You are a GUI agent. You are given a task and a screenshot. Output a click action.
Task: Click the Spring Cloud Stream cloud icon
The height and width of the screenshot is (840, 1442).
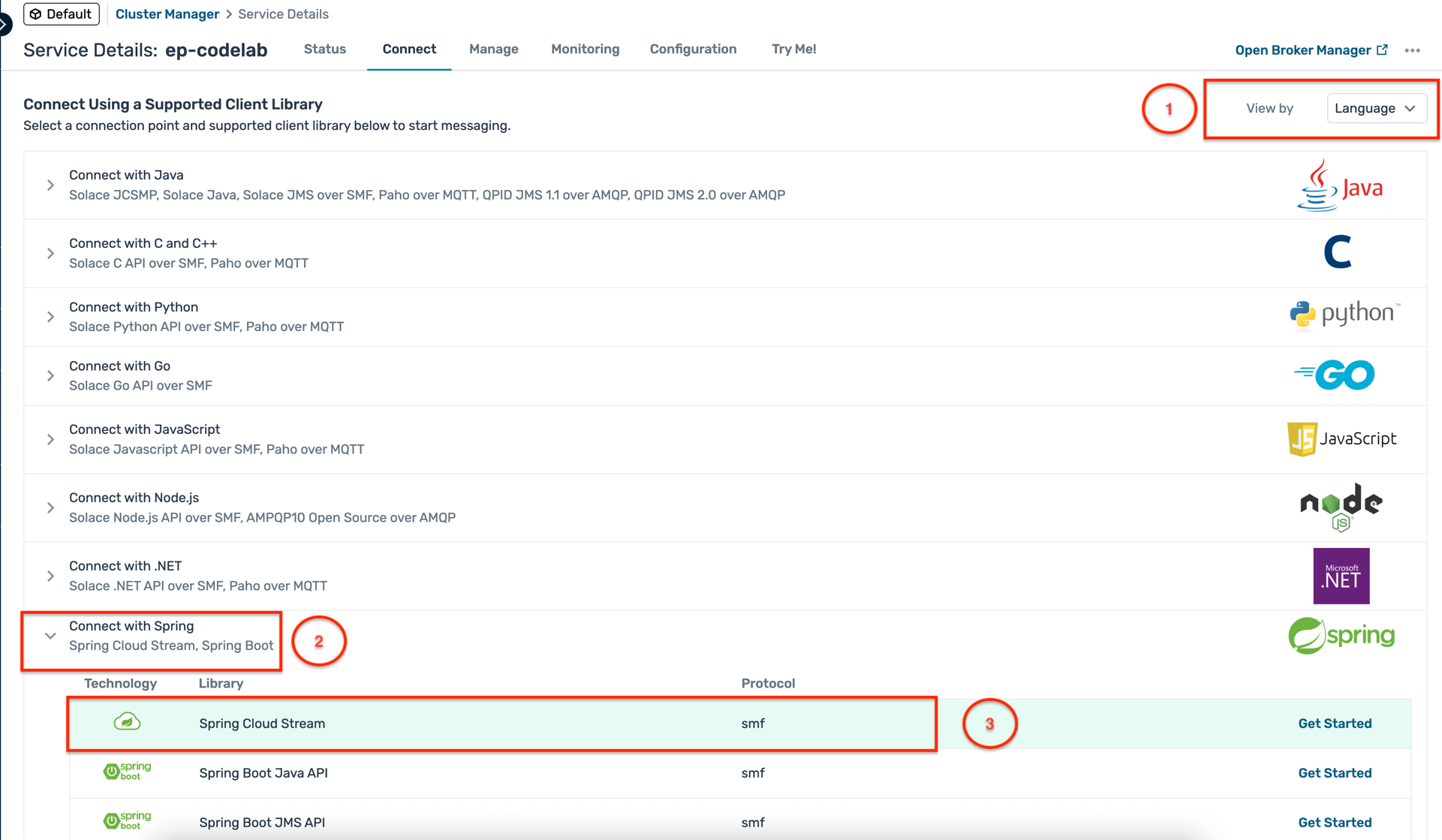(127, 722)
